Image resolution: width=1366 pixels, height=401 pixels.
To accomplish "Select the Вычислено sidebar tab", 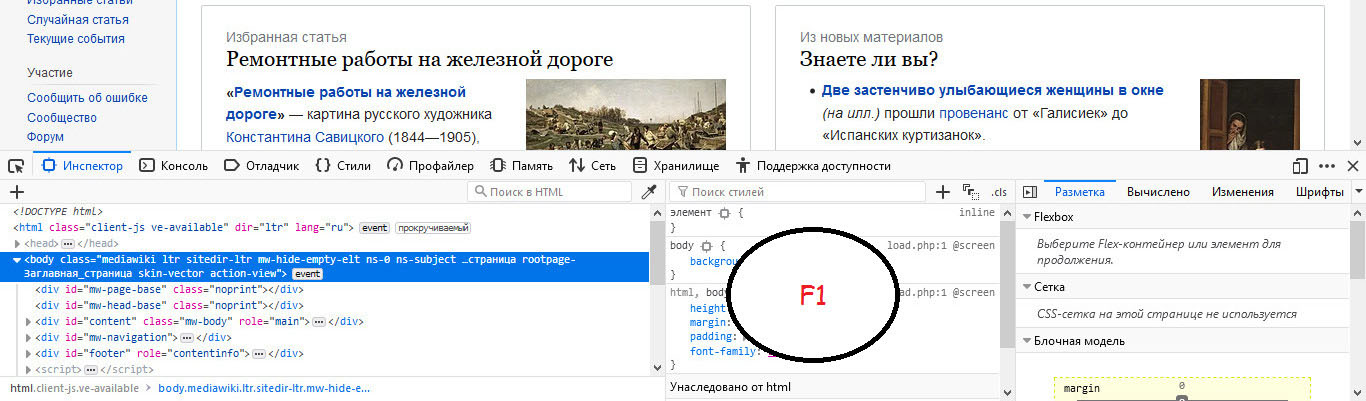I will click(x=1158, y=192).
